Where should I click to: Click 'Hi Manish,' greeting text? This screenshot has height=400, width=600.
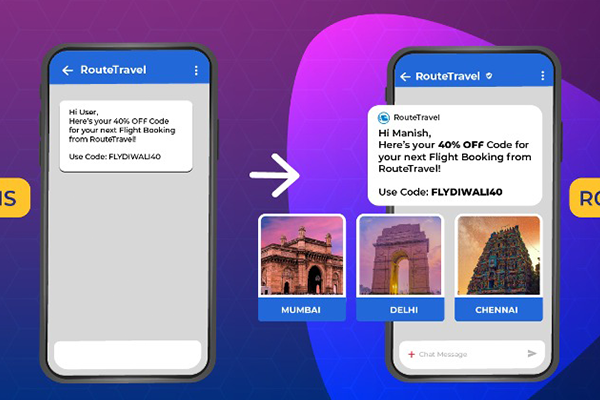[x=405, y=133]
